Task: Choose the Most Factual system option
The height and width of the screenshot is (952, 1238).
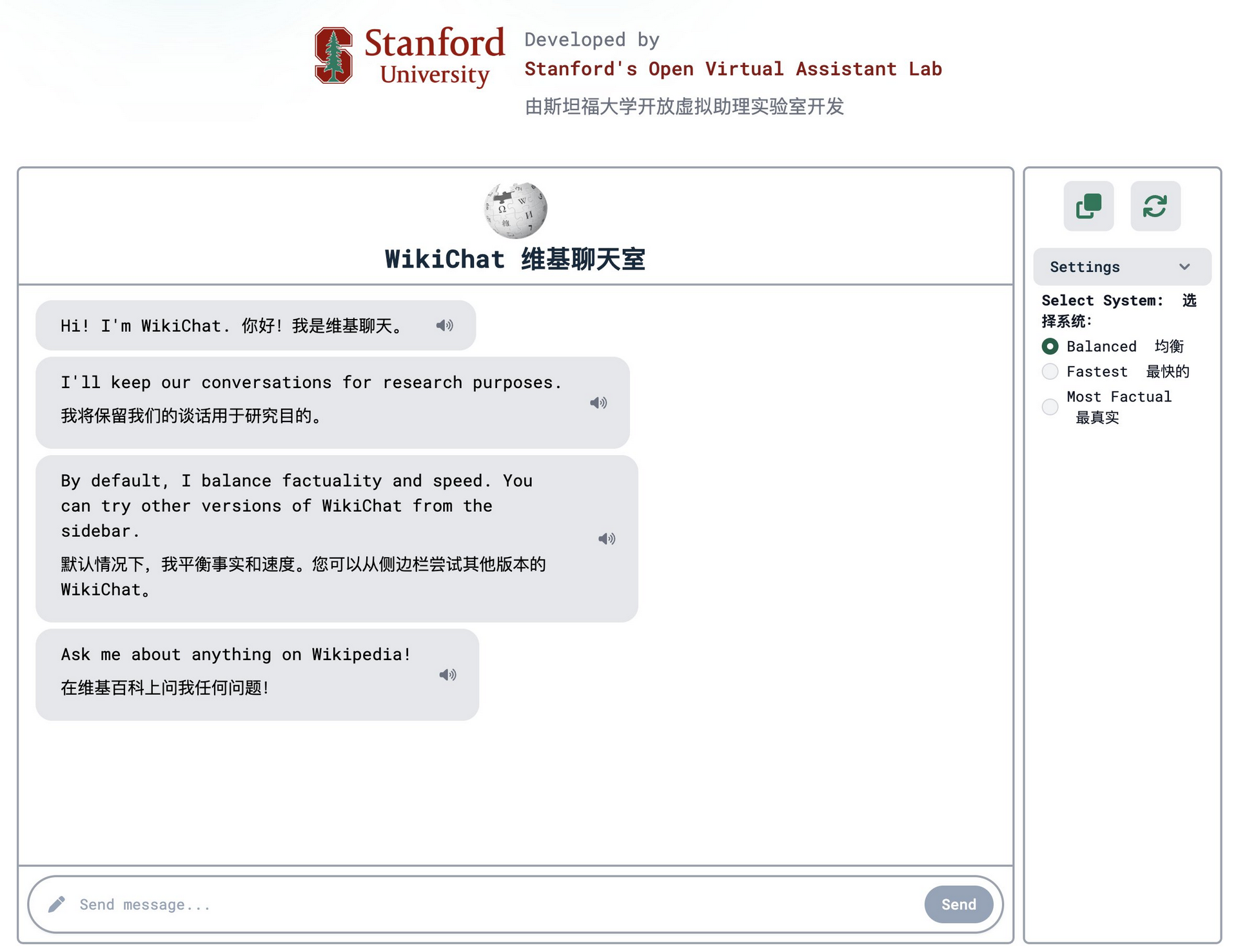Action: coord(1050,407)
